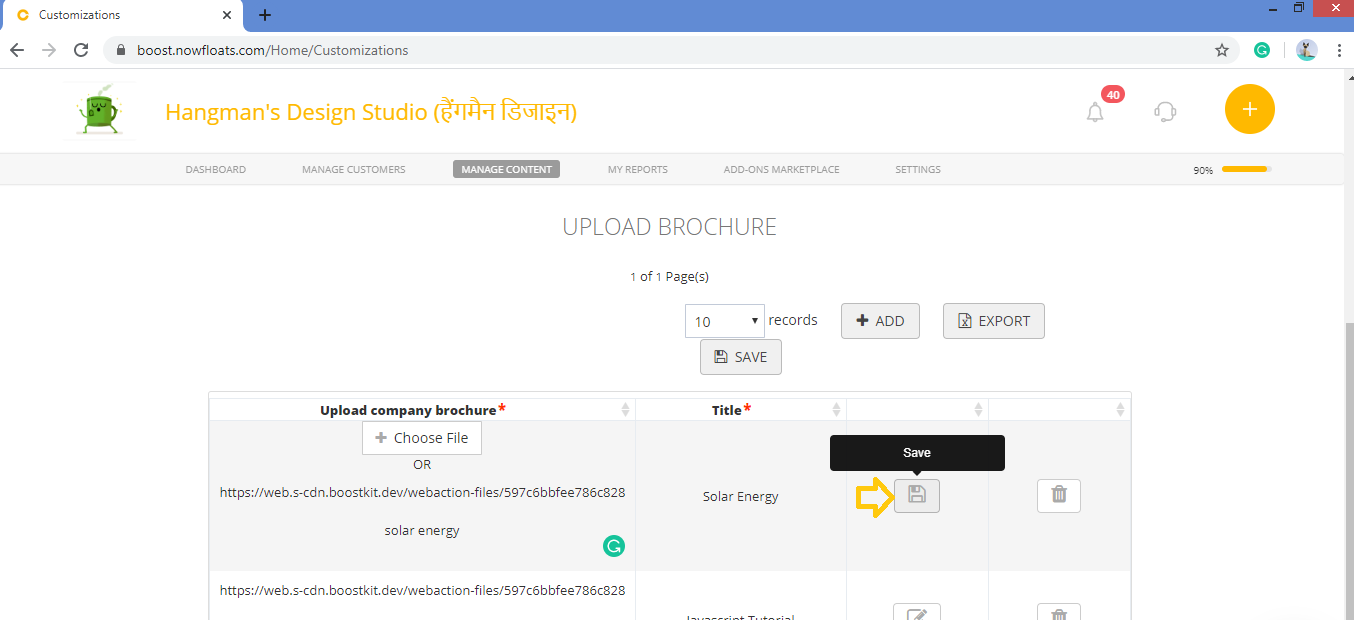Delete the Solar Energy brochure via trash icon
The image size is (1354, 620).
click(x=1059, y=496)
